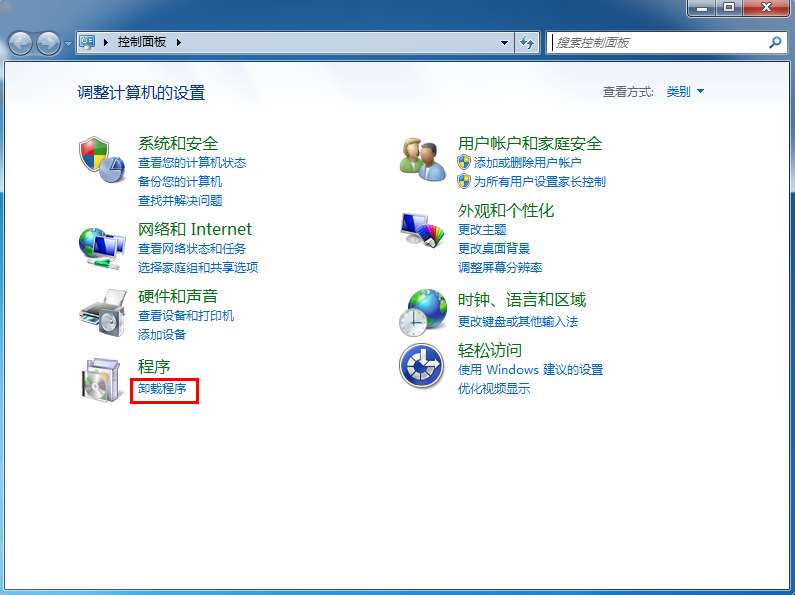Click the 卸载程序 link
Image resolution: width=795 pixels, height=595 pixels.
click(162, 388)
